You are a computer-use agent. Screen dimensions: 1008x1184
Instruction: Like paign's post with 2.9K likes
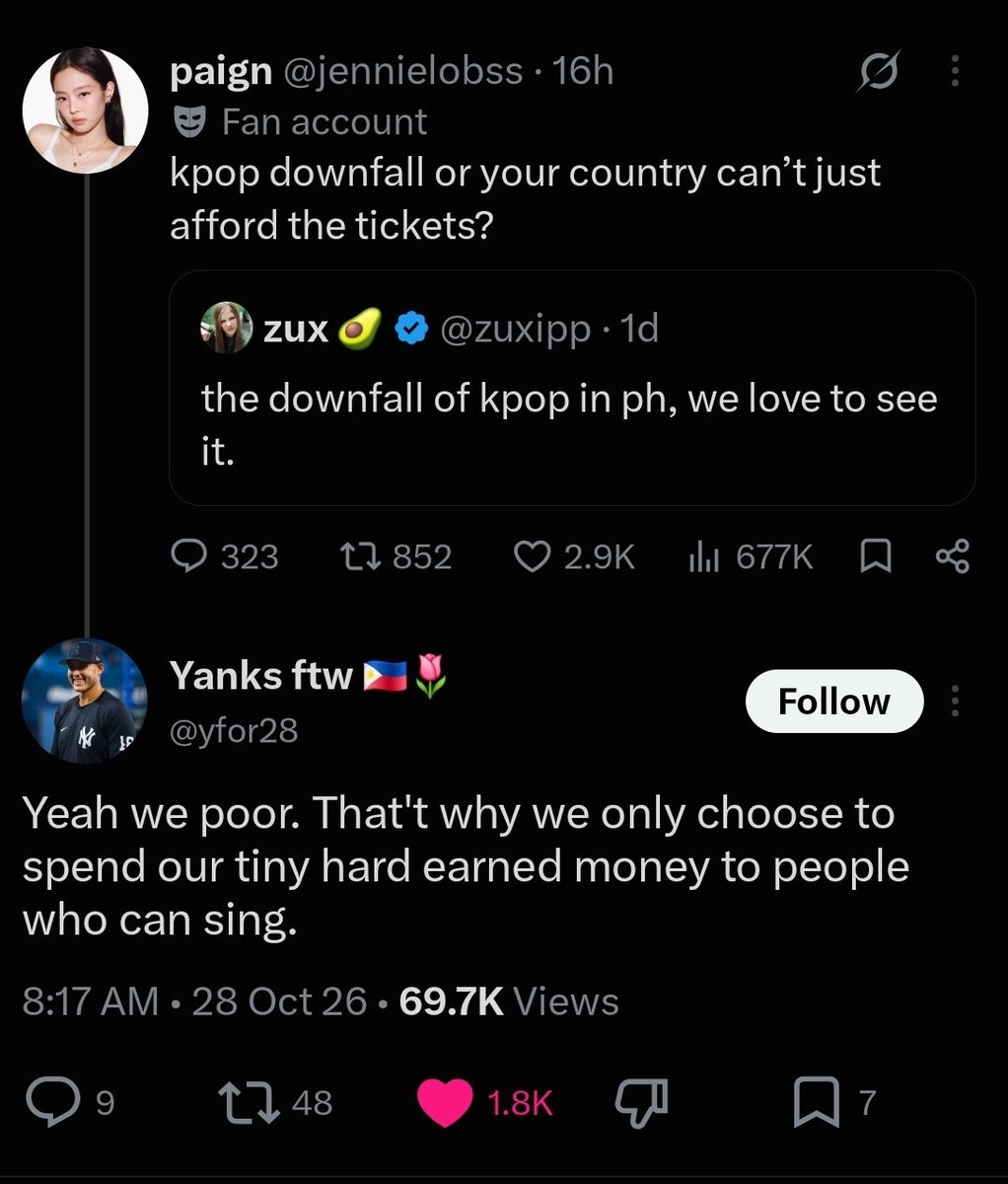click(575, 557)
